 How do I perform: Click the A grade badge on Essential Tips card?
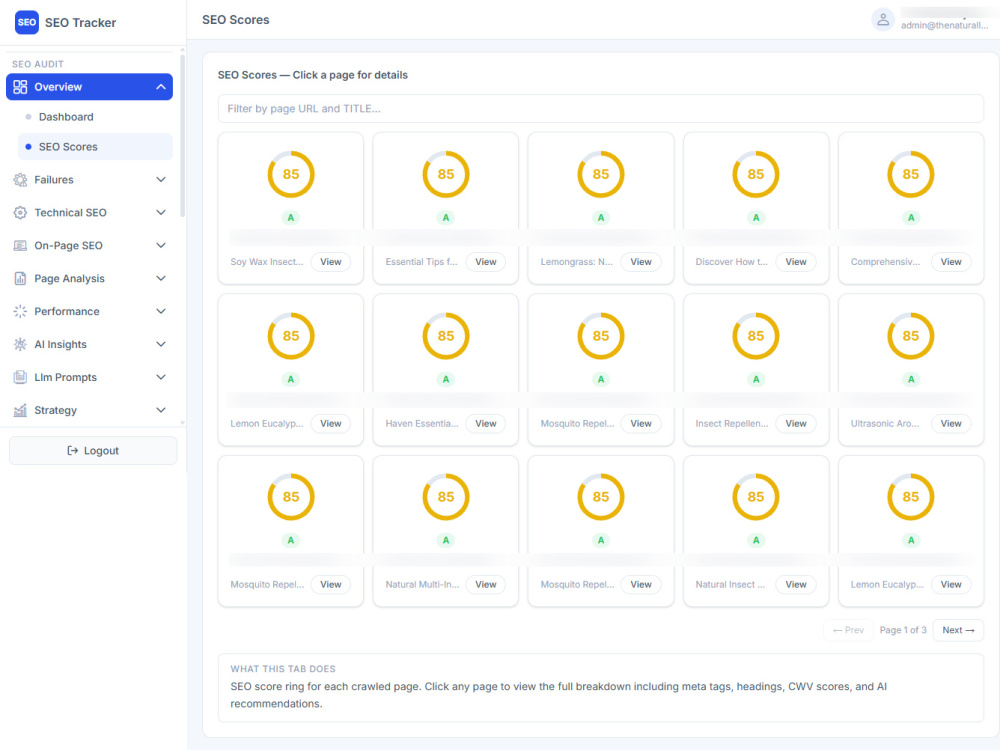tap(446, 217)
